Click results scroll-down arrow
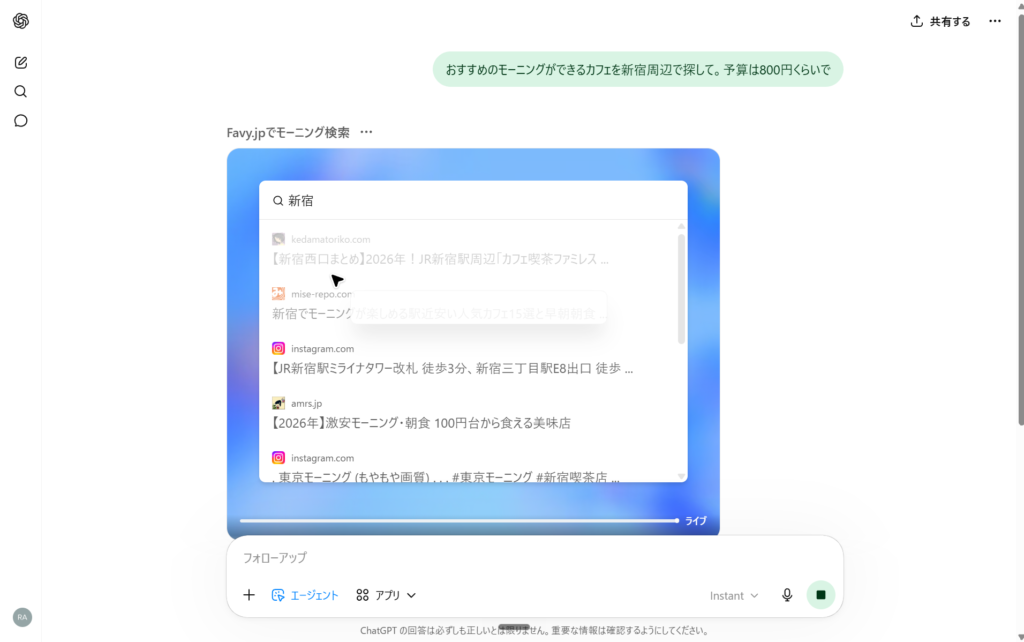The height and width of the screenshot is (642, 1024). [x=681, y=477]
